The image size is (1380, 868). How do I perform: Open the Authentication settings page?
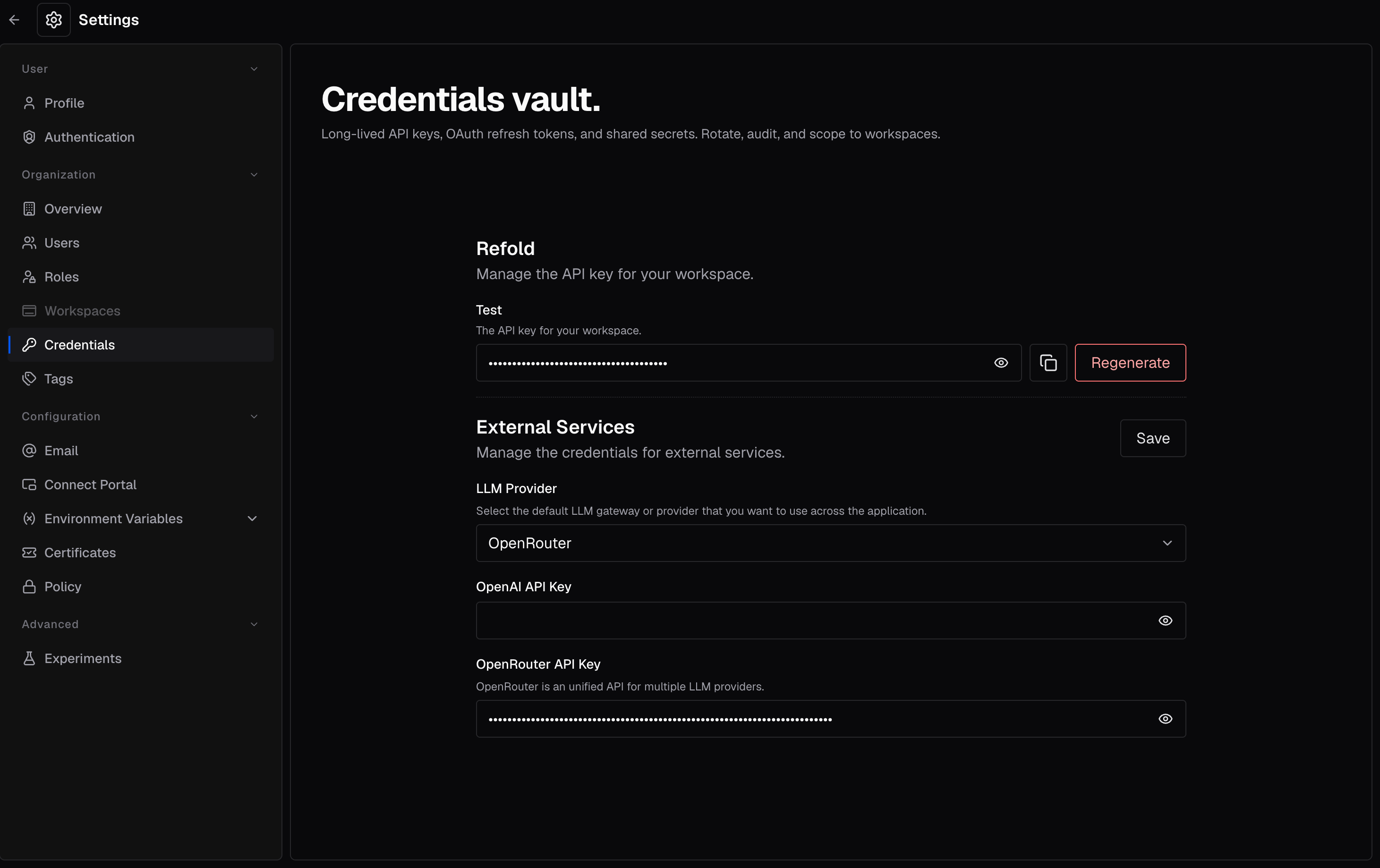(x=141, y=137)
